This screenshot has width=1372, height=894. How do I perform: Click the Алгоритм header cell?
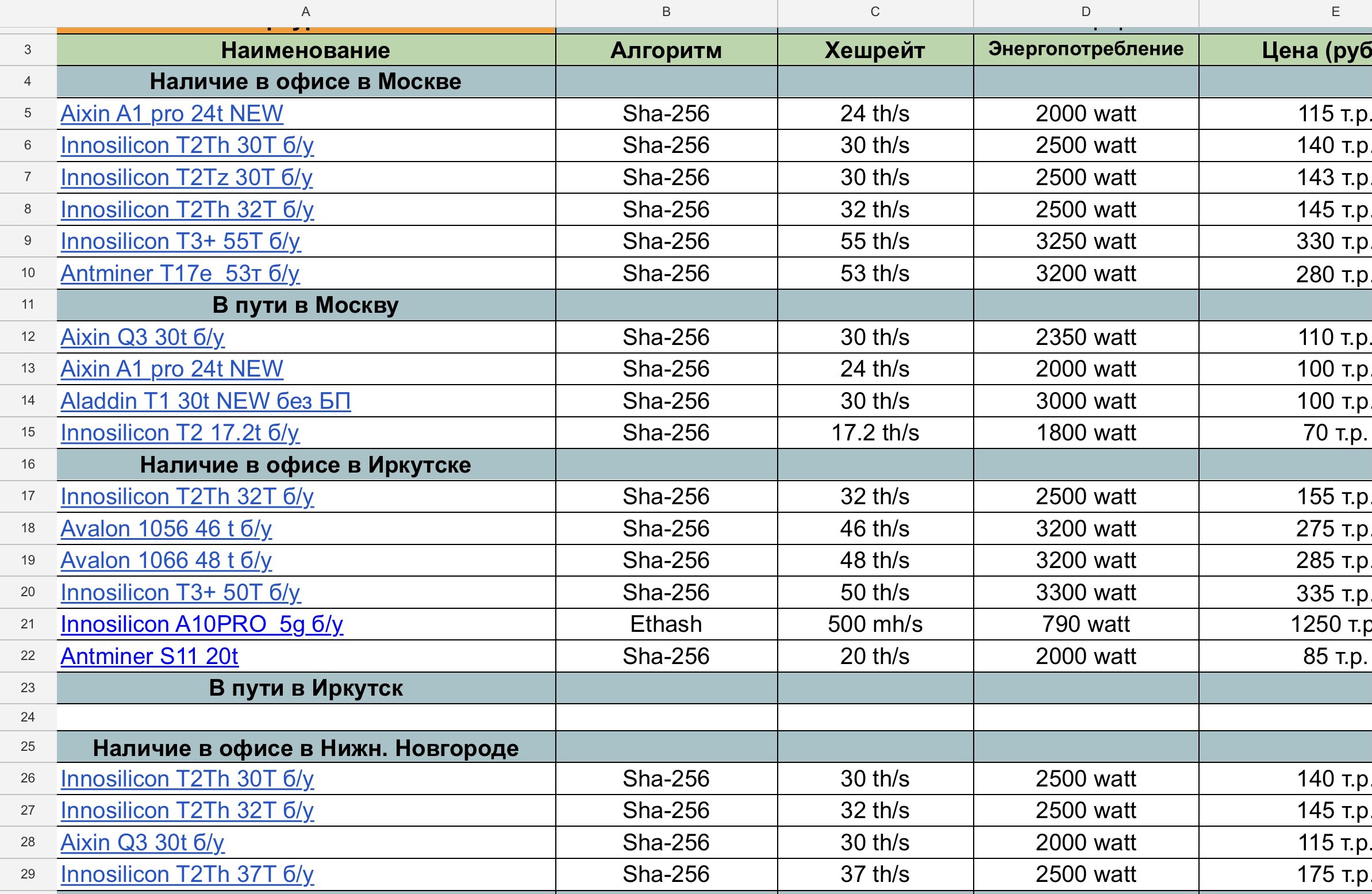666,50
